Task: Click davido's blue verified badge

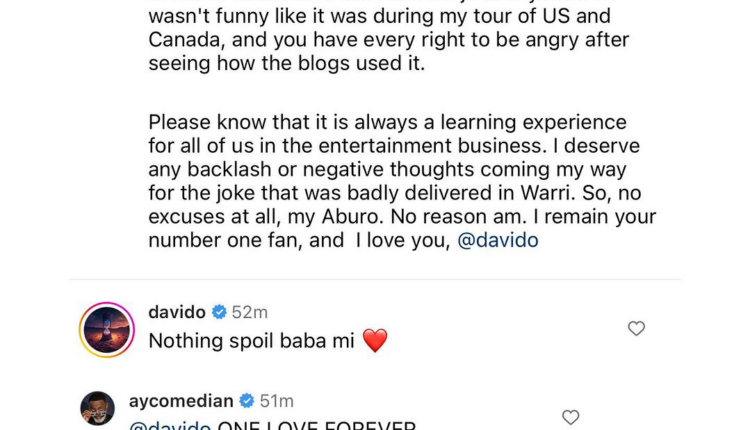Action: click(x=219, y=313)
